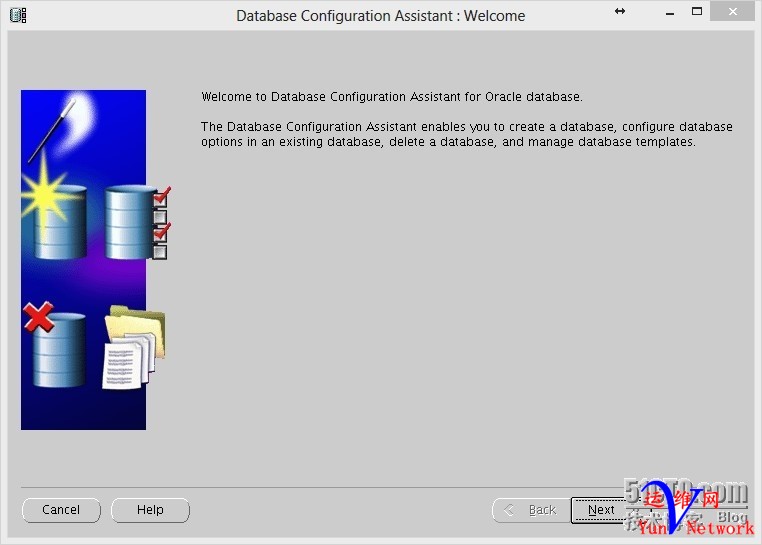Click the Back button
The image size is (762, 545).
[531, 510]
